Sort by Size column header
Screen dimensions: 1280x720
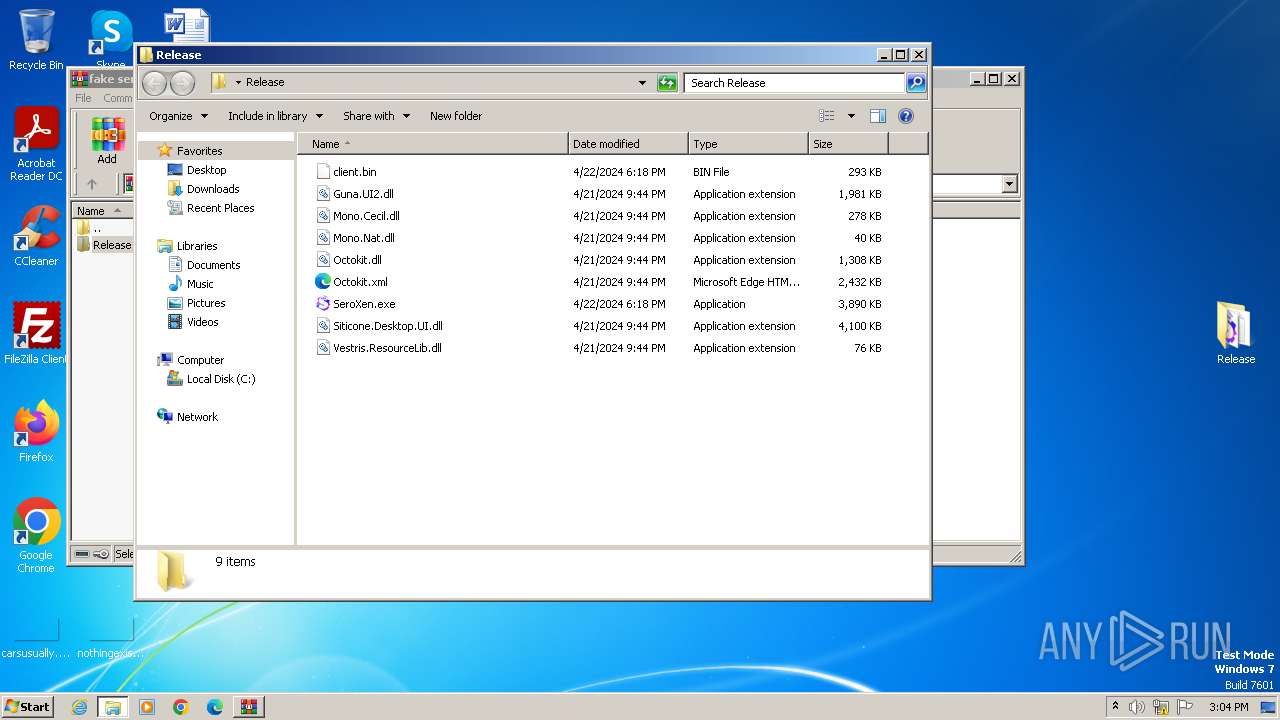[x=848, y=144]
